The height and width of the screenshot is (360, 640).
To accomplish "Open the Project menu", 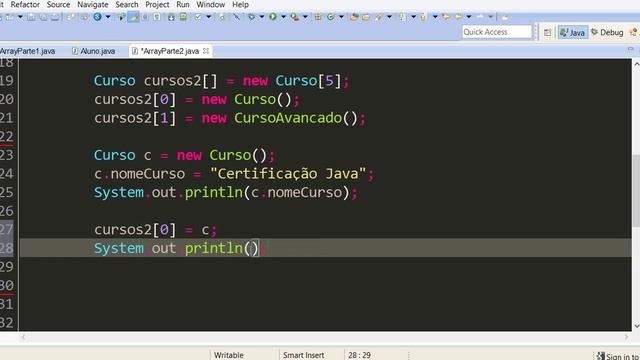I will (x=157, y=4).
